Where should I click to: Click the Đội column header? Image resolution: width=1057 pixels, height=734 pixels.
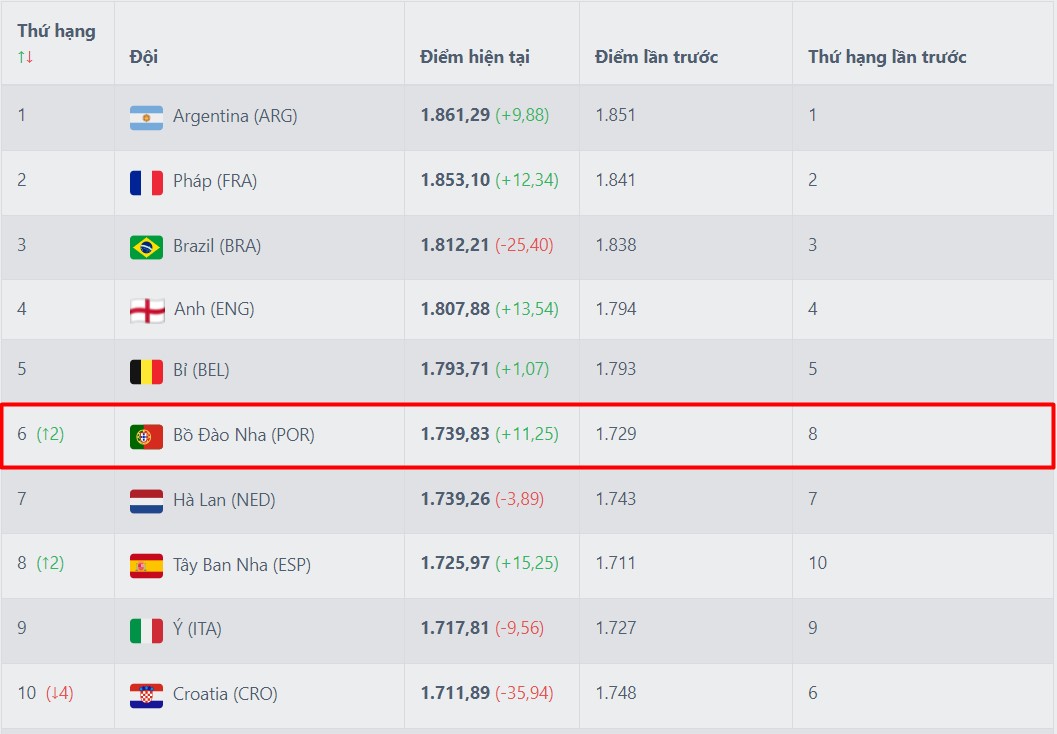click(144, 57)
